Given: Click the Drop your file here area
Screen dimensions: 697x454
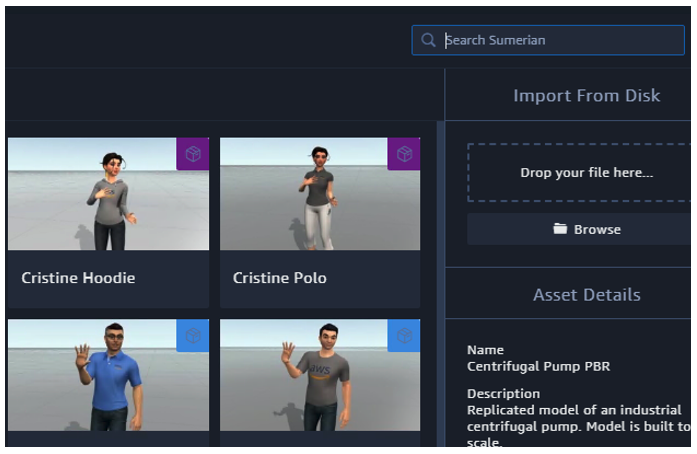Looking at the screenshot, I should coord(580,173).
